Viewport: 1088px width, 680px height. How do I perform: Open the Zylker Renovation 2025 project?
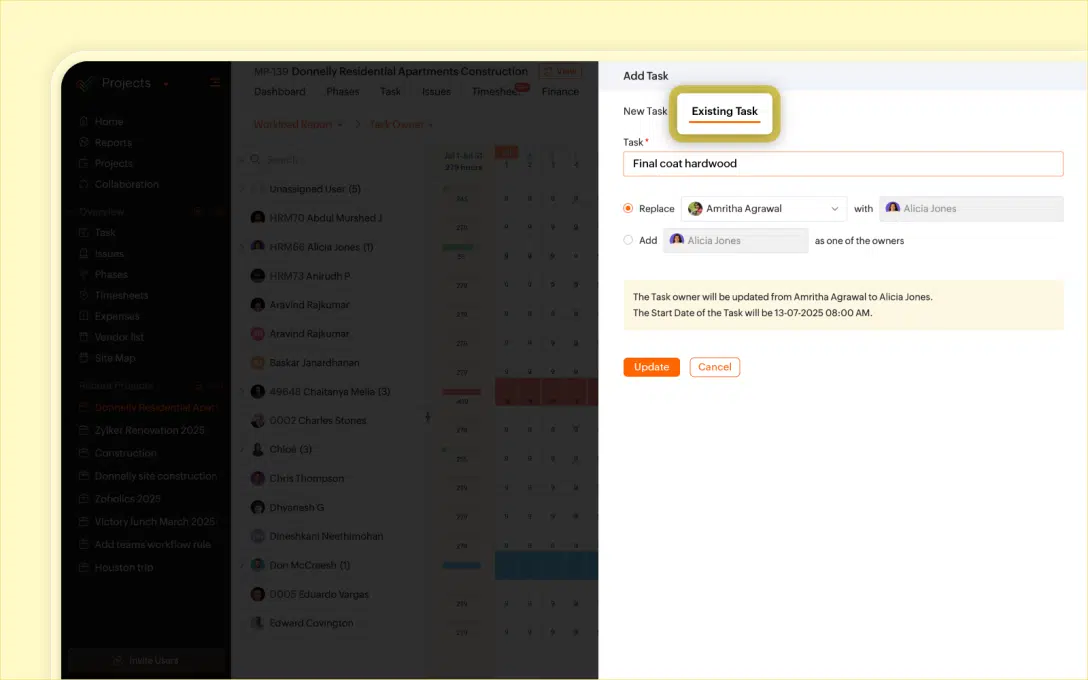[x=149, y=430]
